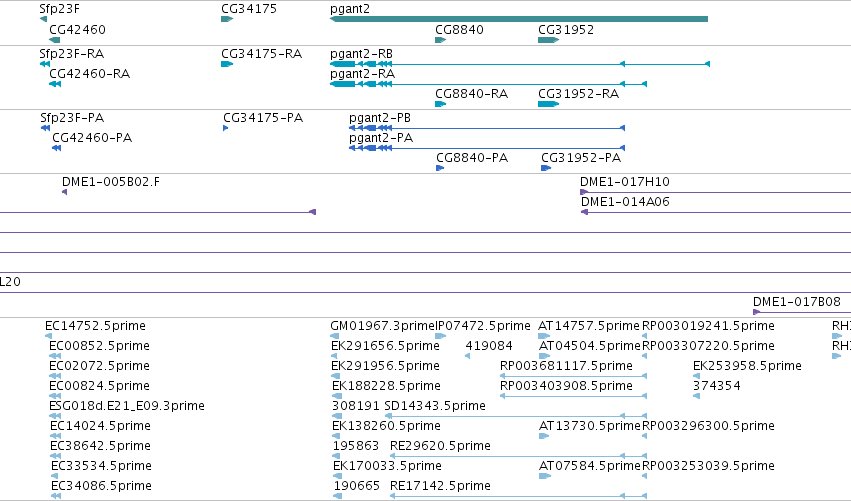Select BAC clone DME1-014A06
The height and width of the screenshot is (501, 851).
(x=716, y=212)
